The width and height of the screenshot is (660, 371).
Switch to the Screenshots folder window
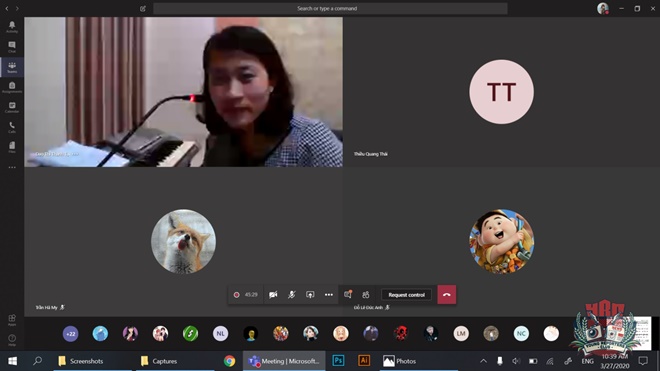tap(93, 361)
